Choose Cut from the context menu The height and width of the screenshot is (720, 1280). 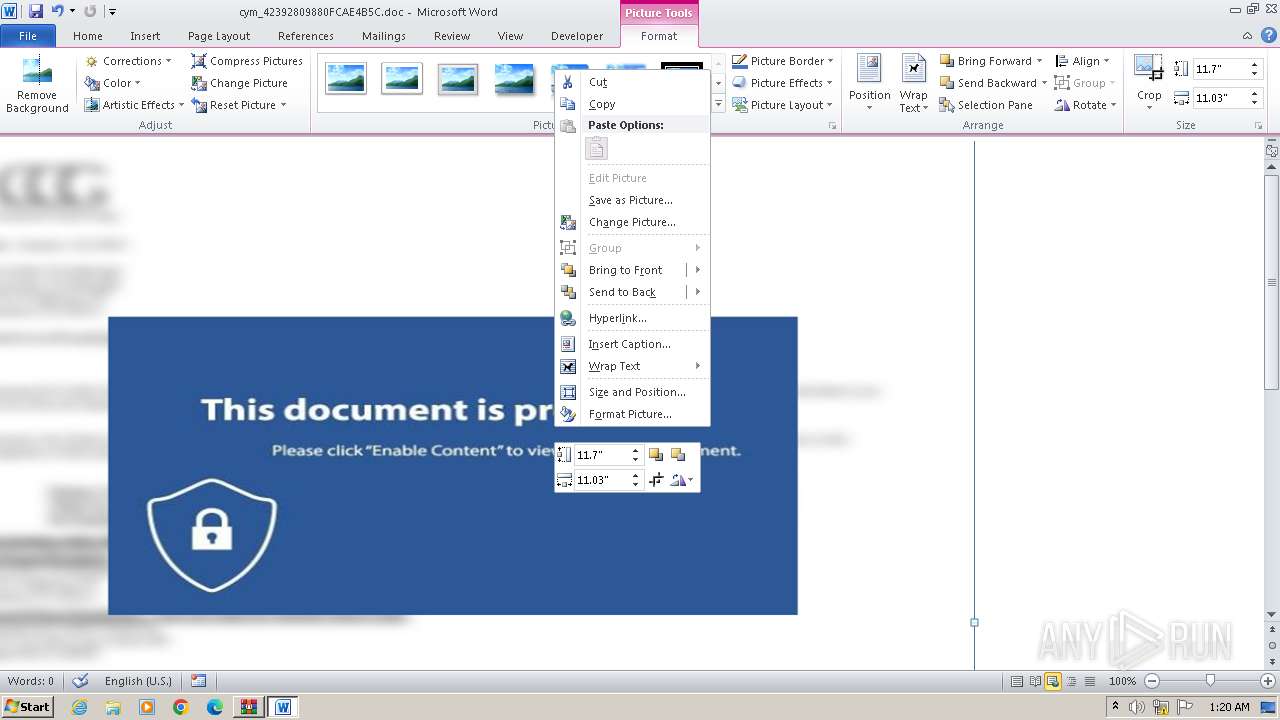coord(632,82)
